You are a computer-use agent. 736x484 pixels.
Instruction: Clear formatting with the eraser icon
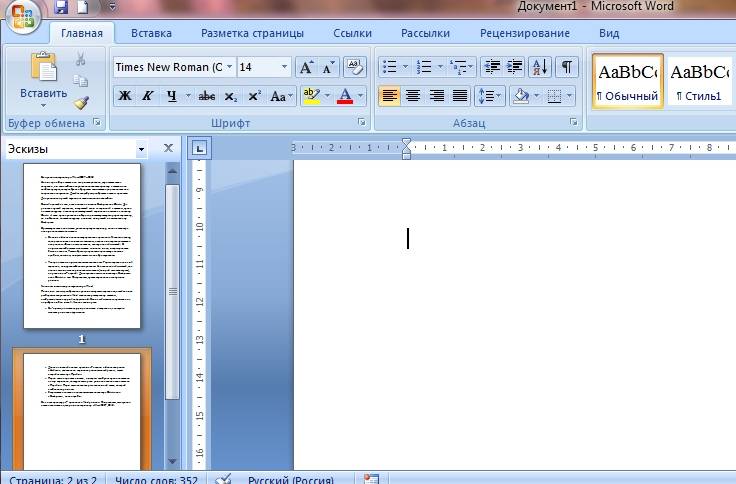[355, 67]
